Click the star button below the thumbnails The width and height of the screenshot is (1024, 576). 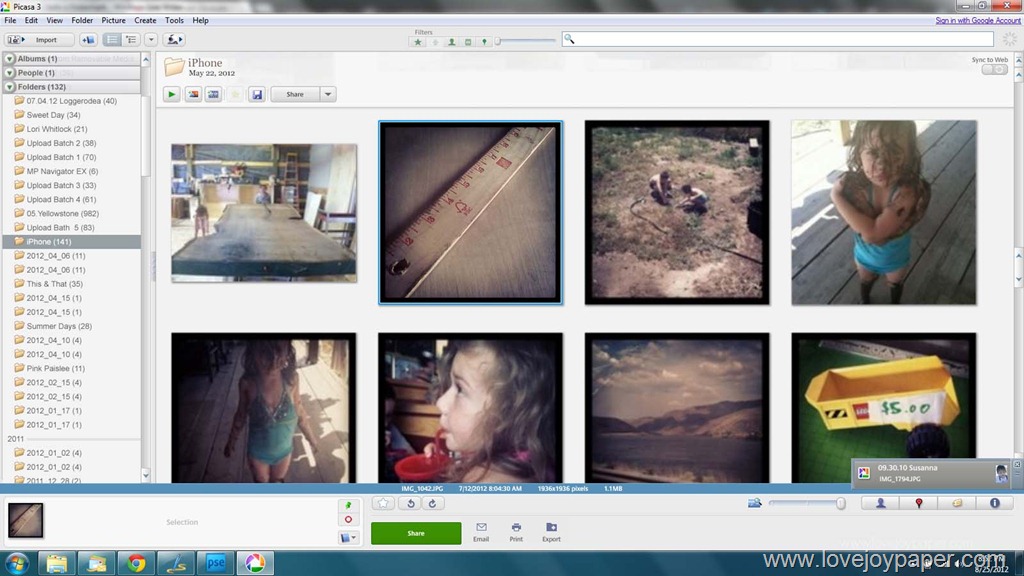pos(383,504)
